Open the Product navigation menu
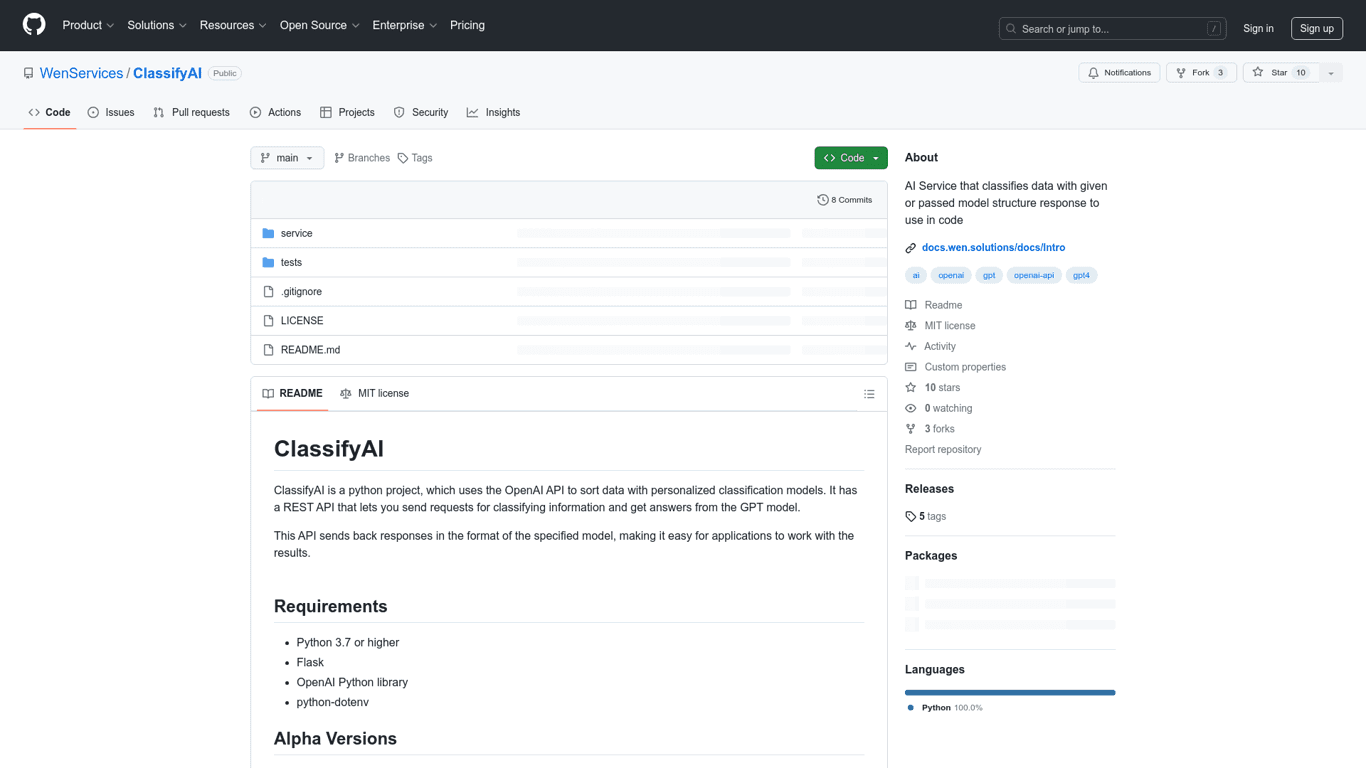The image size is (1366, 768). (x=88, y=25)
